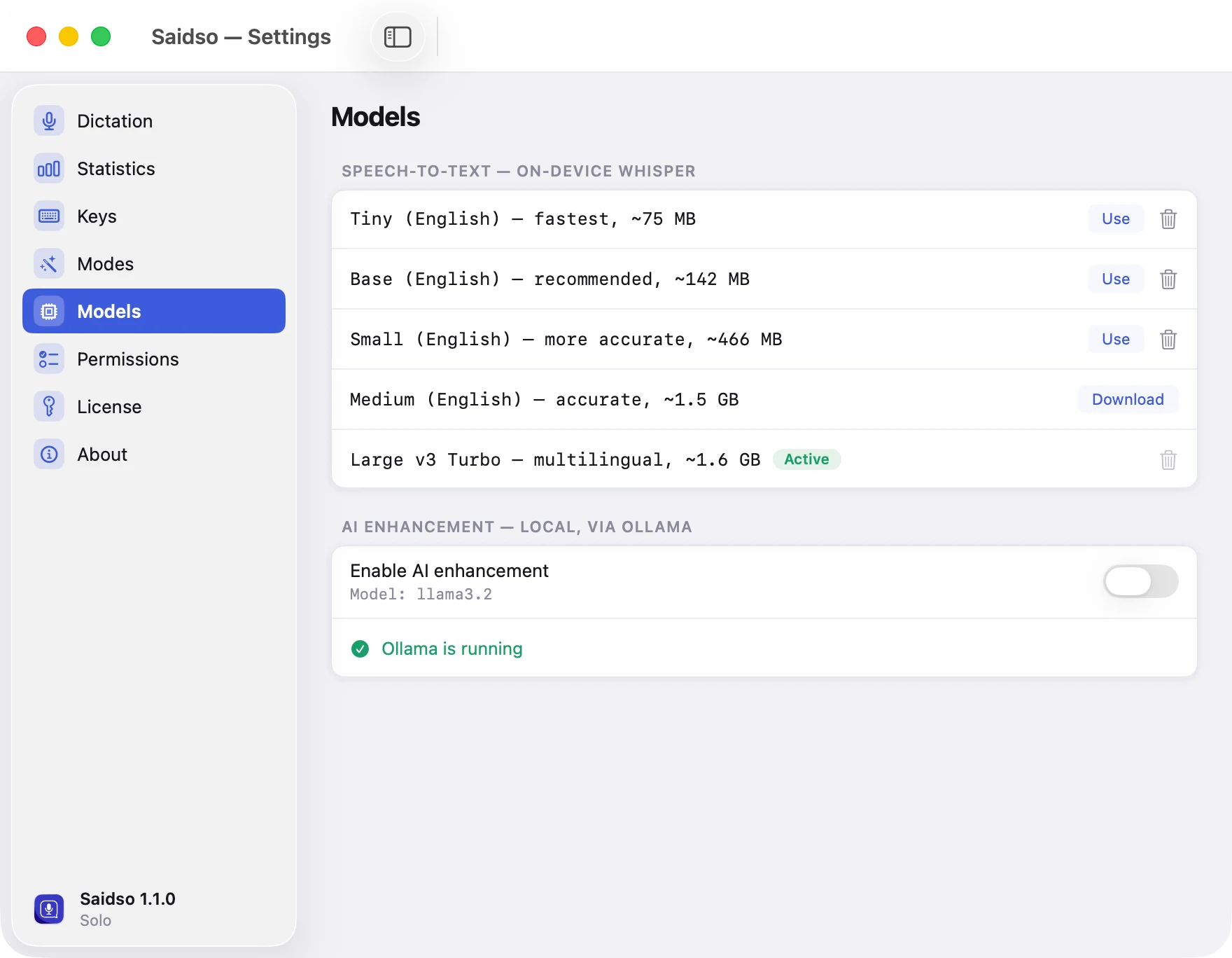Open the License section
The width and height of the screenshot is (1232, 958).
[x=154, y=407]
